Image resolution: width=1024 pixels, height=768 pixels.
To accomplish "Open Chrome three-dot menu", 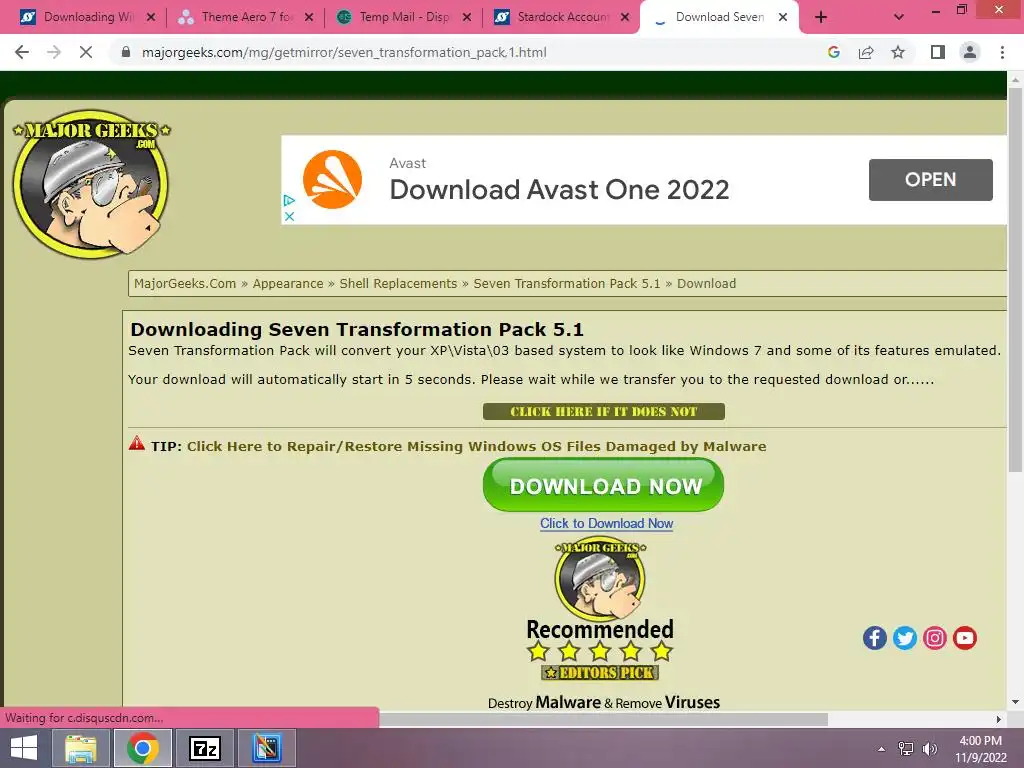I will pos(1002,52).
